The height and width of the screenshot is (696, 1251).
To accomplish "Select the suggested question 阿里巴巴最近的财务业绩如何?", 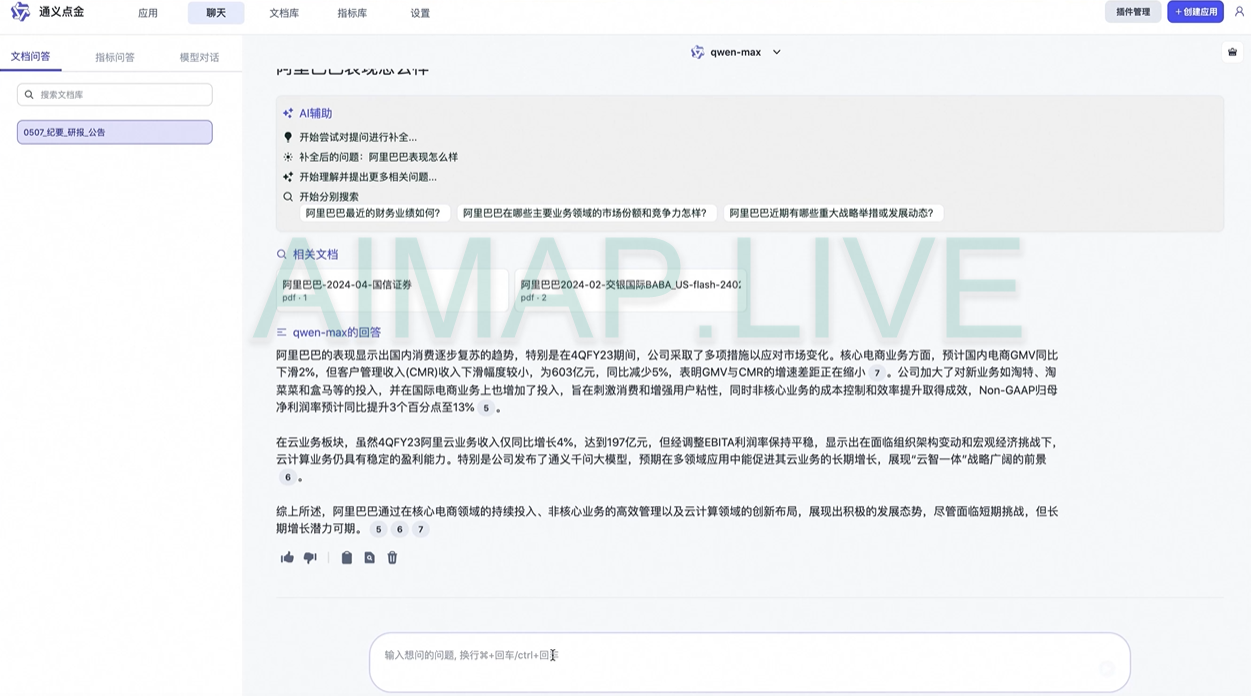I will [x=373, y=213].
